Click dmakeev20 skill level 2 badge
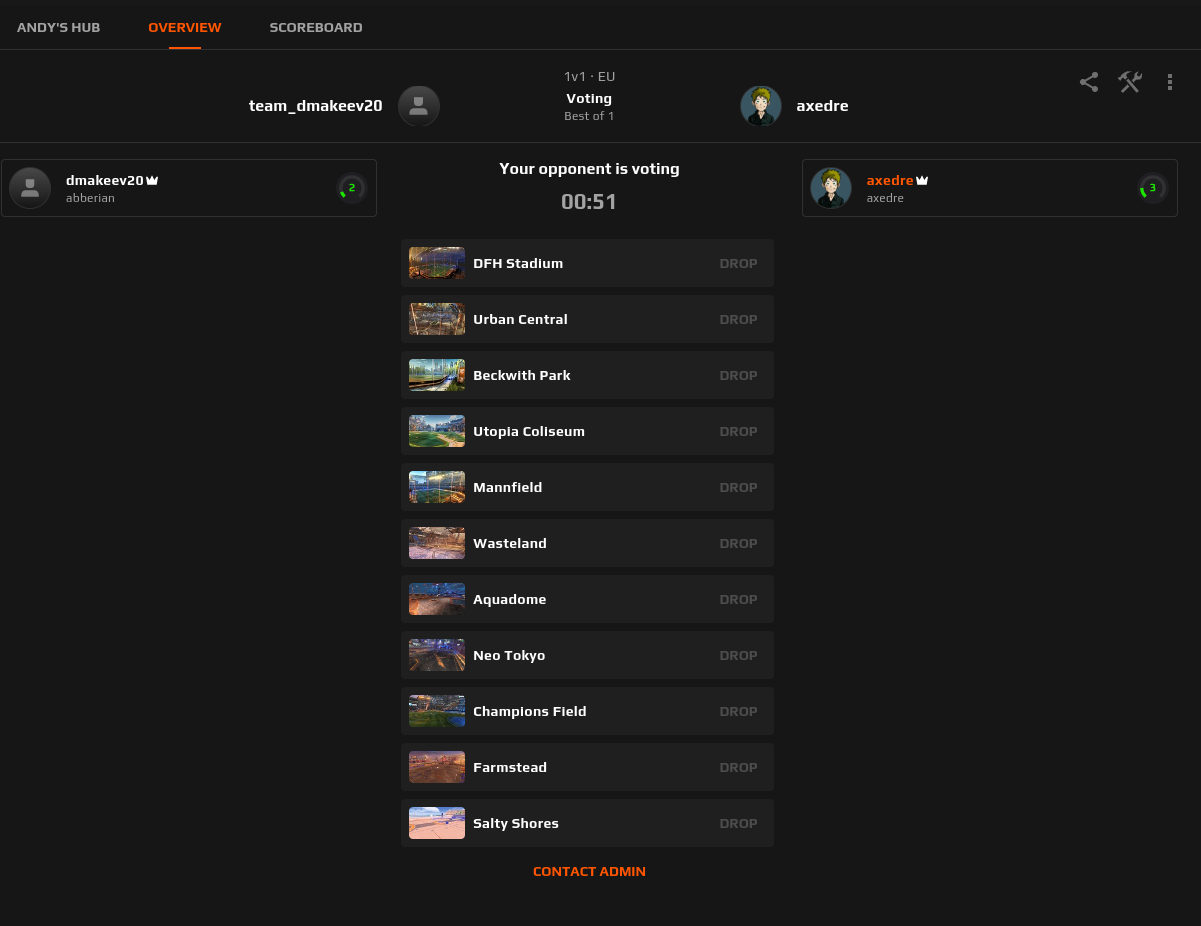Screen dimensions: 1201x926 coord(351,188)
